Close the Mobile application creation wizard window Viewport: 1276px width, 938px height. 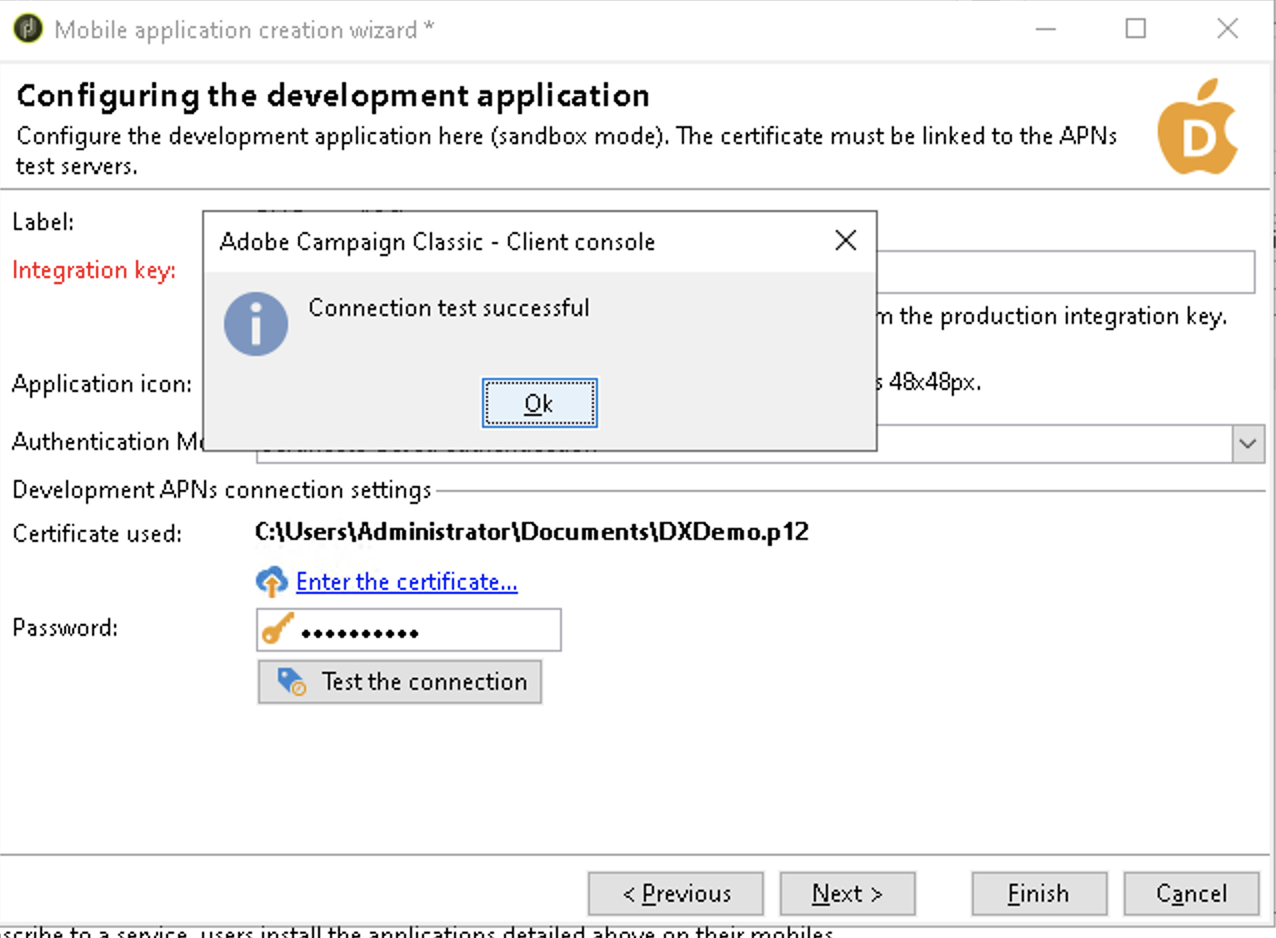pos(1228,28)
